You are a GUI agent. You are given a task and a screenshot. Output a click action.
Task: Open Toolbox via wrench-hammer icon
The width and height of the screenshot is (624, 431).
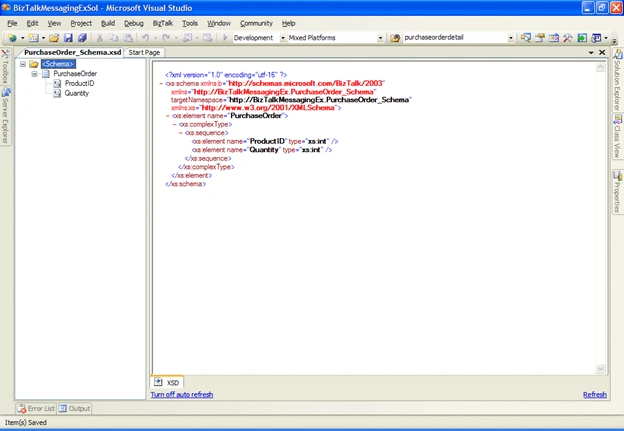(x=568, y=38)
